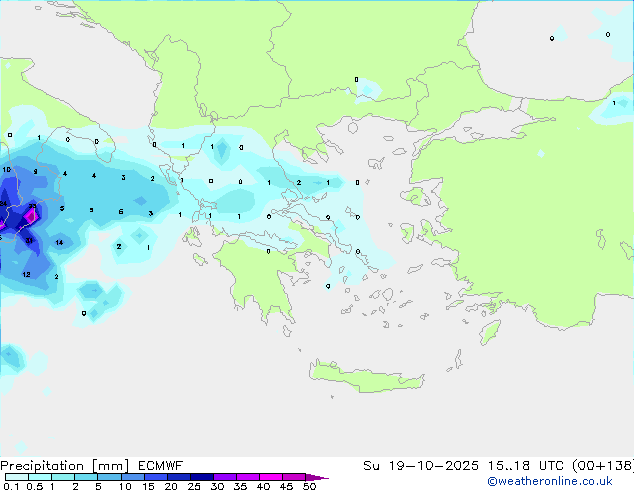Click the 35–40 mm legend swatch
Viewport: 634px width, 490px height.
coord(247,477)
